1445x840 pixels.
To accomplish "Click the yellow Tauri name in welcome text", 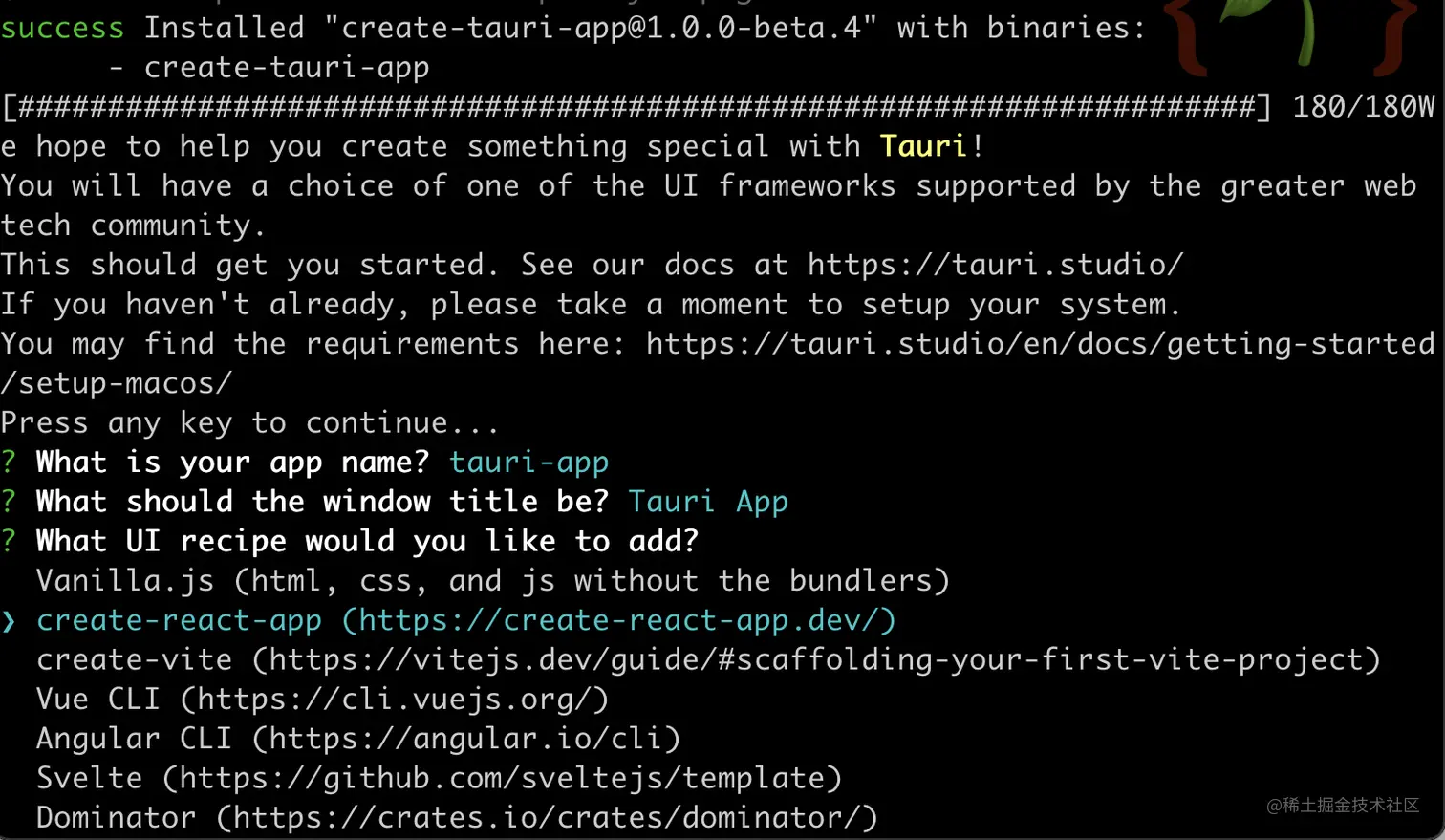I will tap(923, 146).
